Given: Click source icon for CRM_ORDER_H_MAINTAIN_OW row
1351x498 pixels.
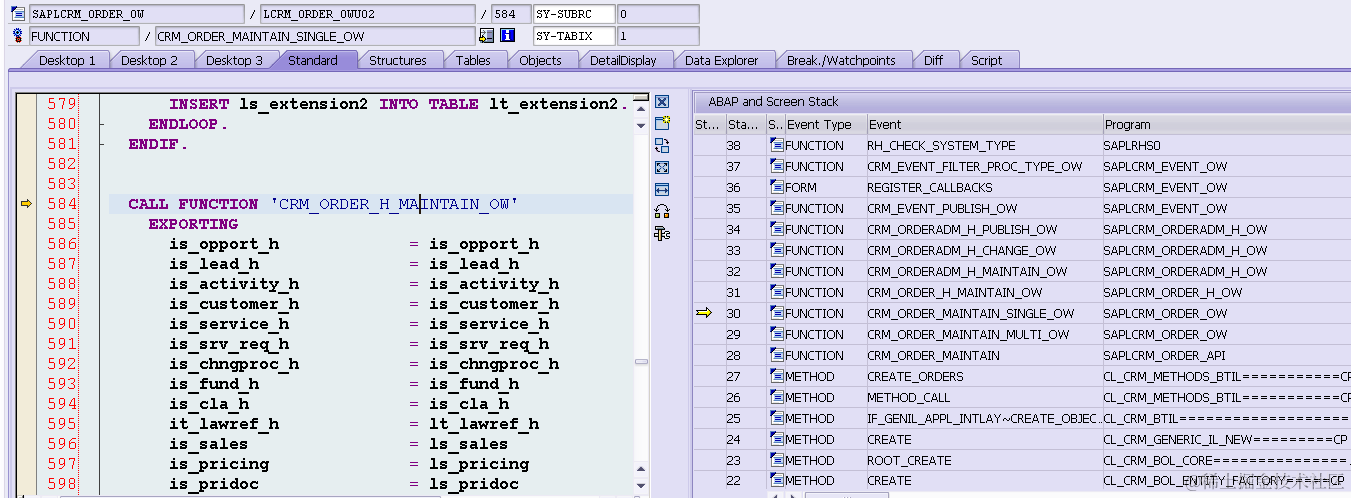Looking at the screenshot, I should pos(777,293).
